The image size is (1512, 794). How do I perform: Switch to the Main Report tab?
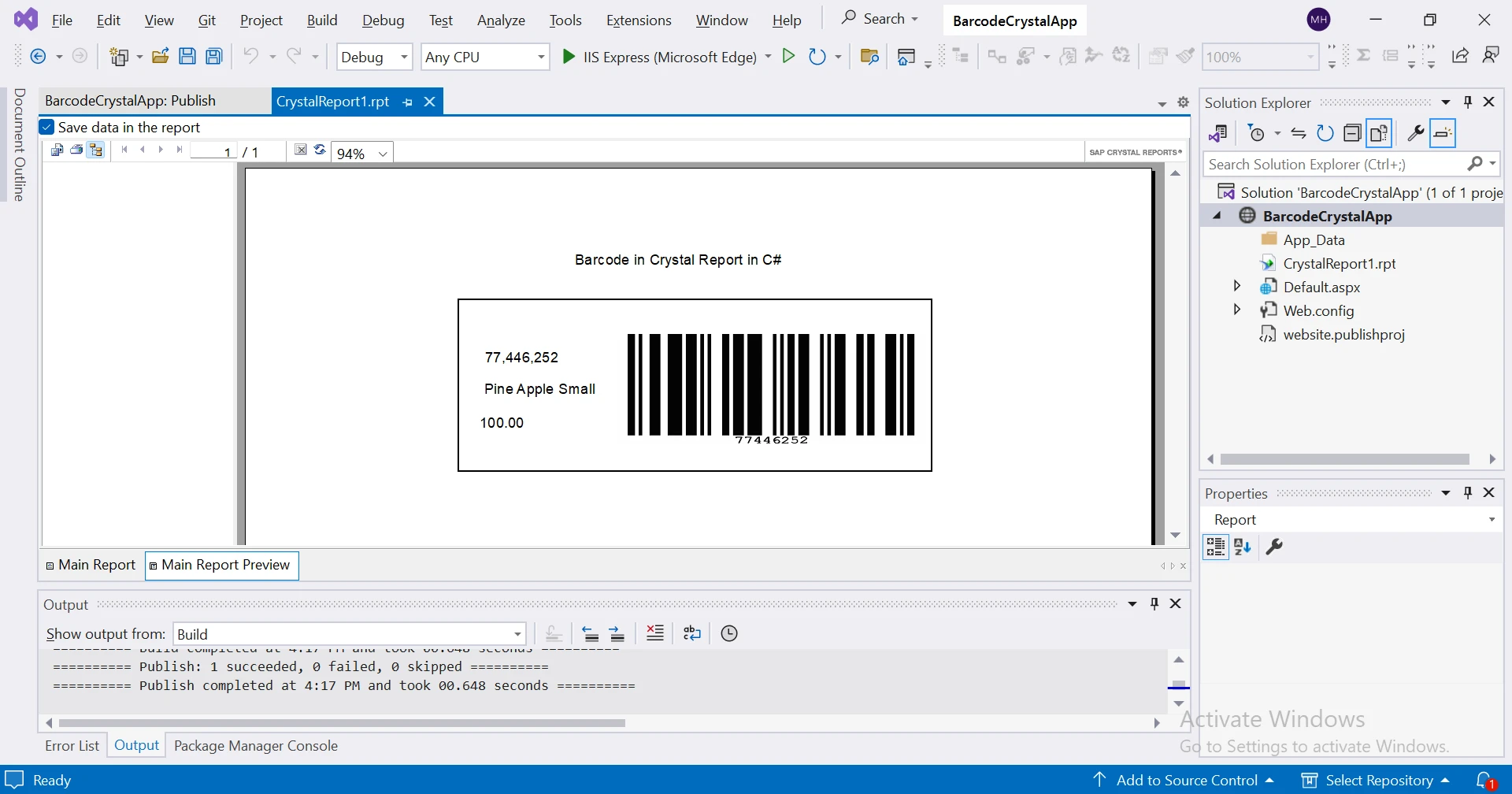point(91,565)
